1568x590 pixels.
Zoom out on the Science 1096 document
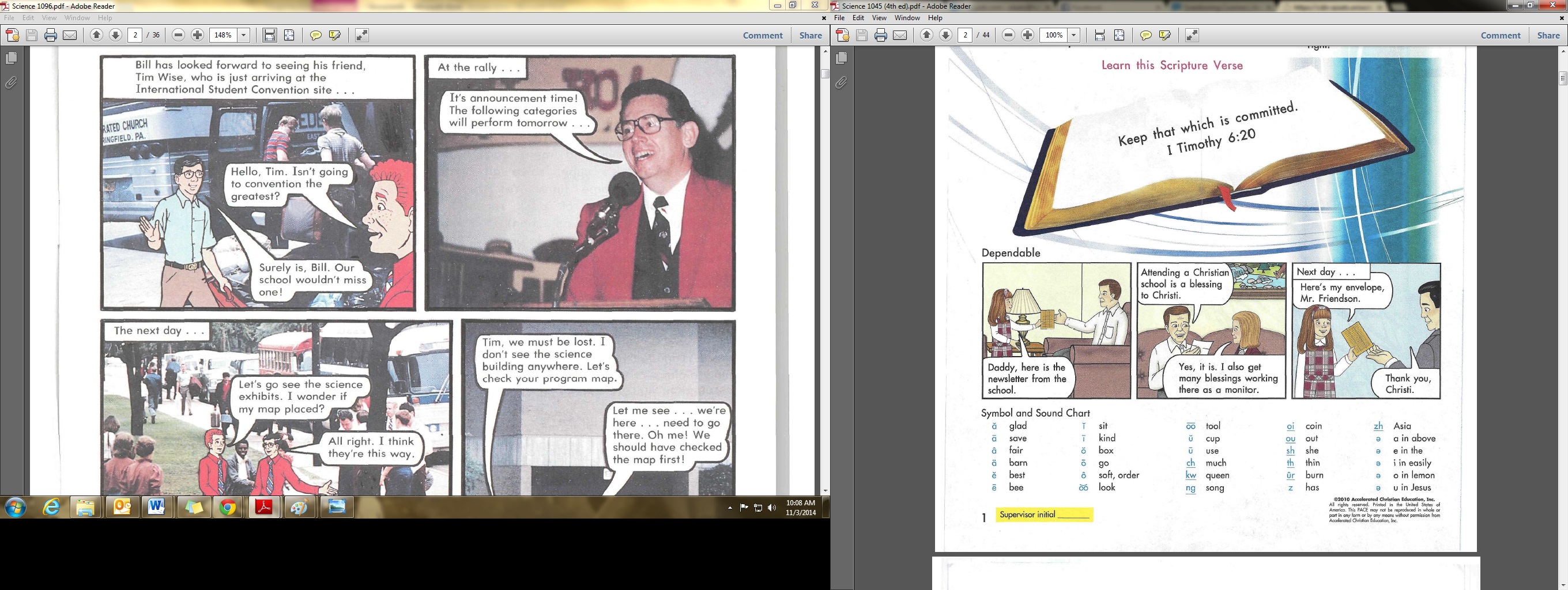click(178, 35)
